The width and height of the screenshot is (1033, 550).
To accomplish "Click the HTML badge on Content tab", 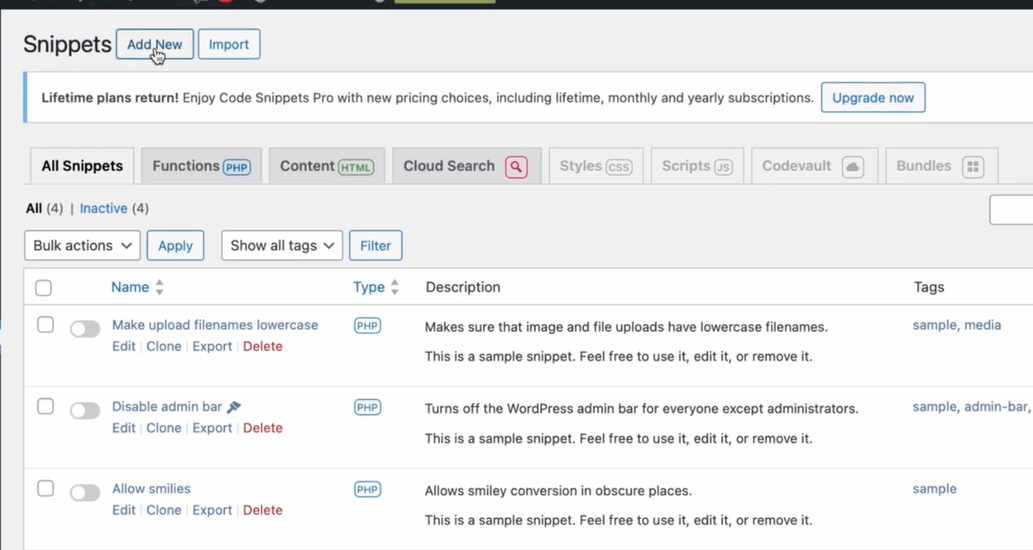I will [356, 167].
